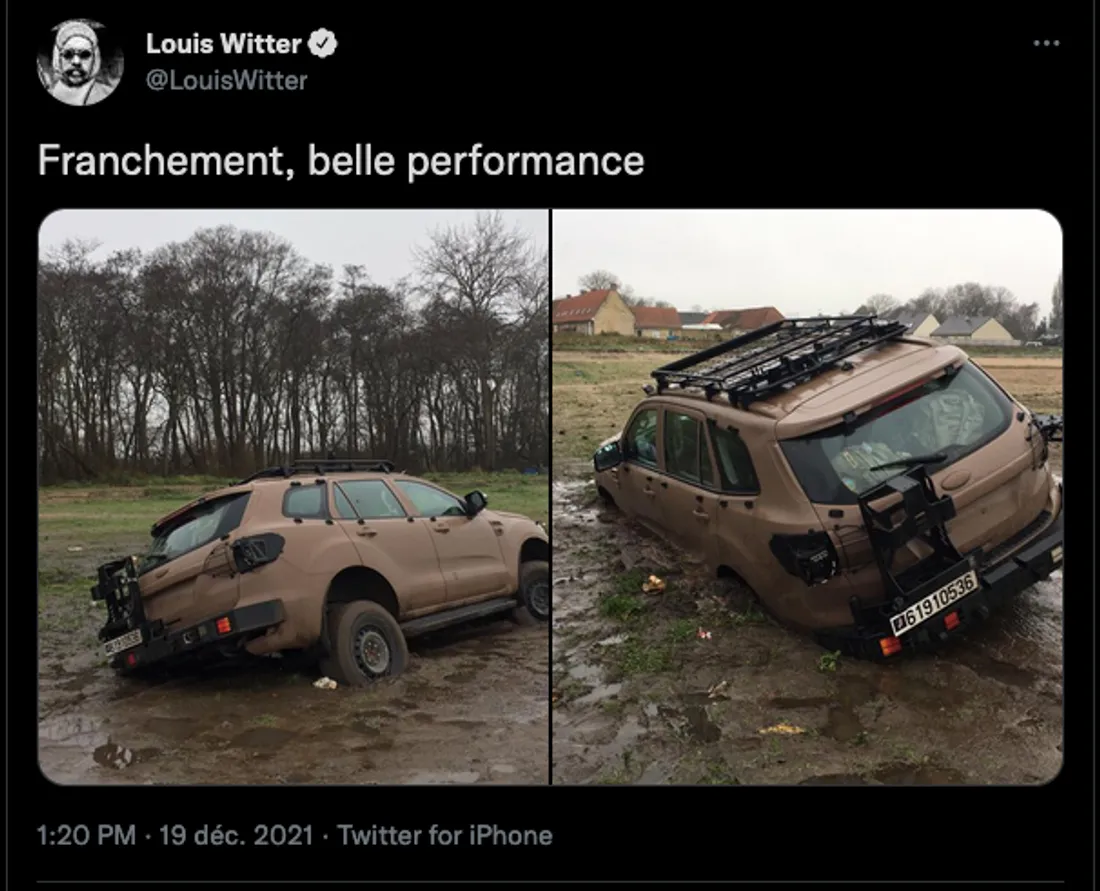Open the Twitter for iPhone source link
Viewport: 1100px width, 891px height.
point(445,835)
